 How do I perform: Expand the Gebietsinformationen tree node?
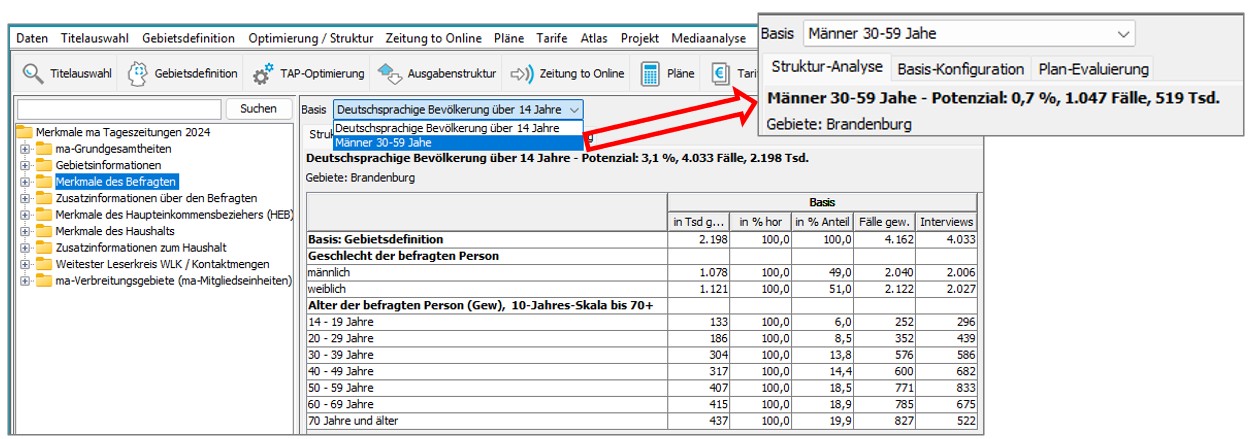[x=25, y=165]
